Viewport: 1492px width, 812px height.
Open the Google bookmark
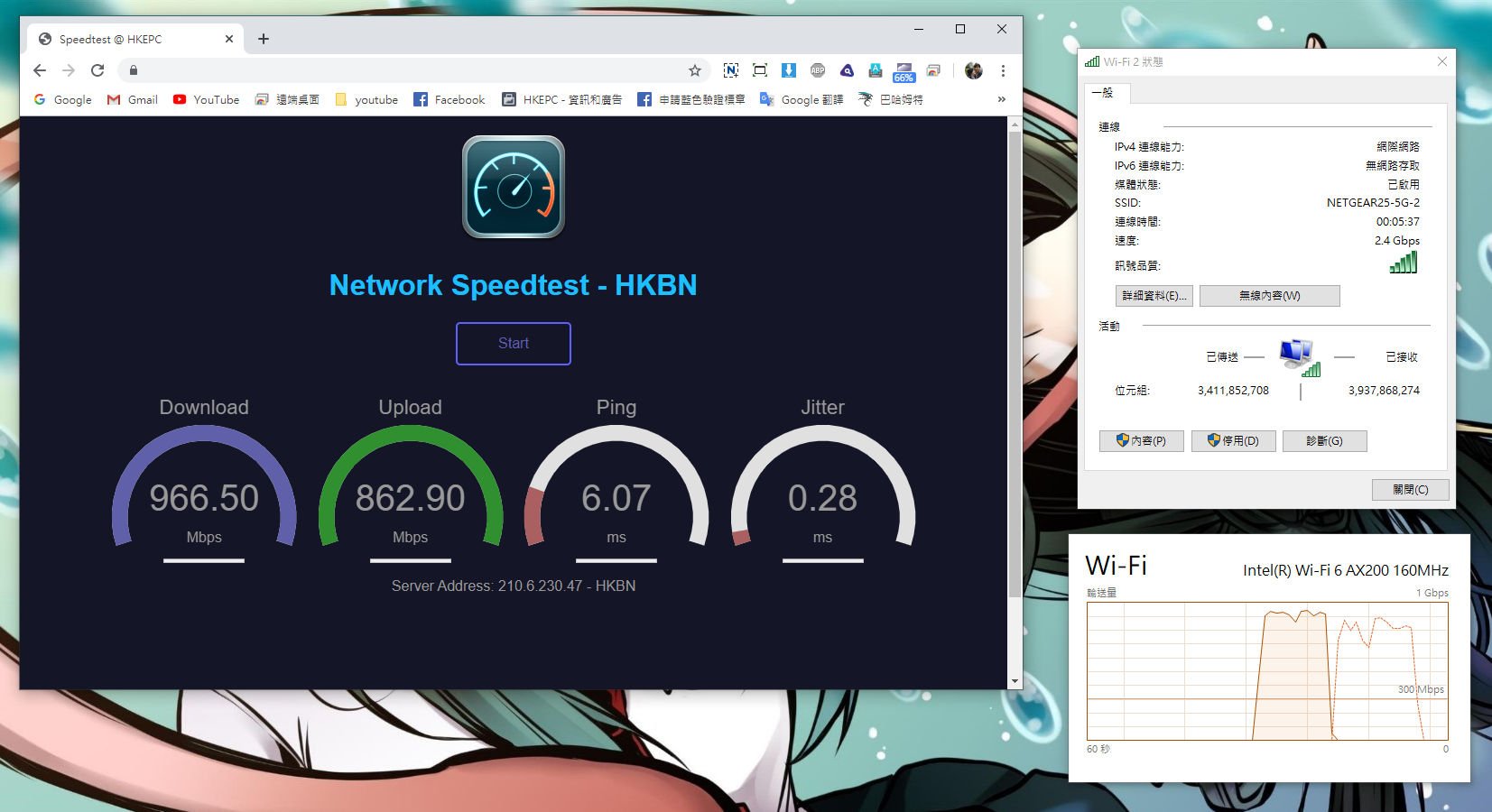[63, 100]
